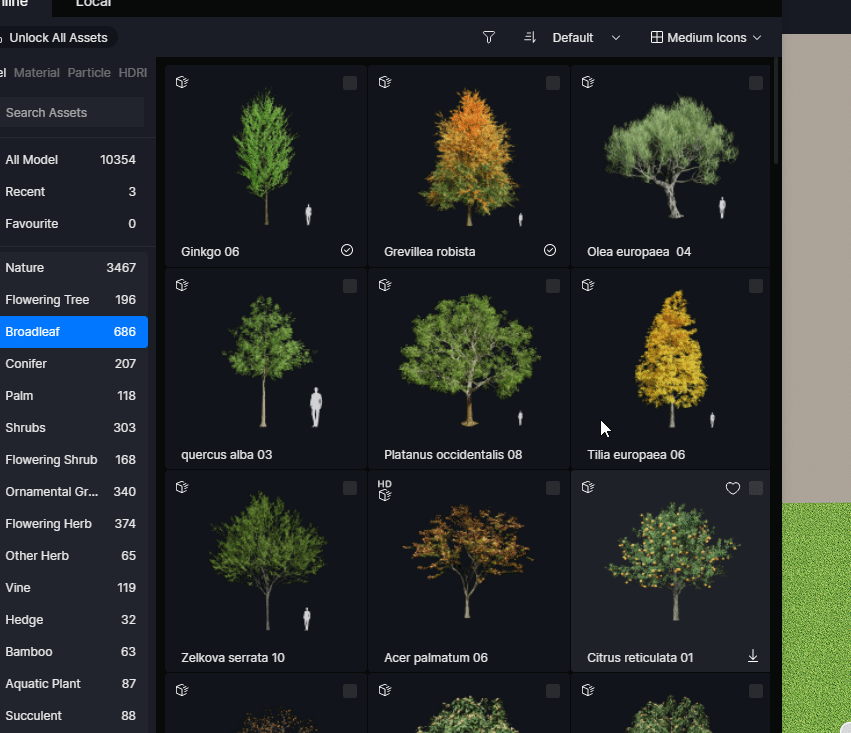Open the Medium Icons view dropdown
This screenshot has height=733, width=851.
point(707,37)
